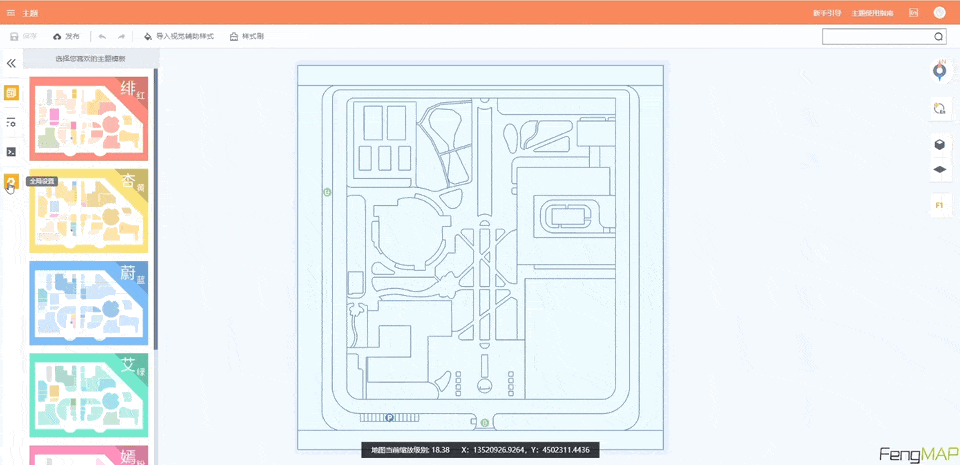The height and width of the screenshot is (465, 960).
Task: Open the hamburger menu next to 主题
Action: (11, 13)
